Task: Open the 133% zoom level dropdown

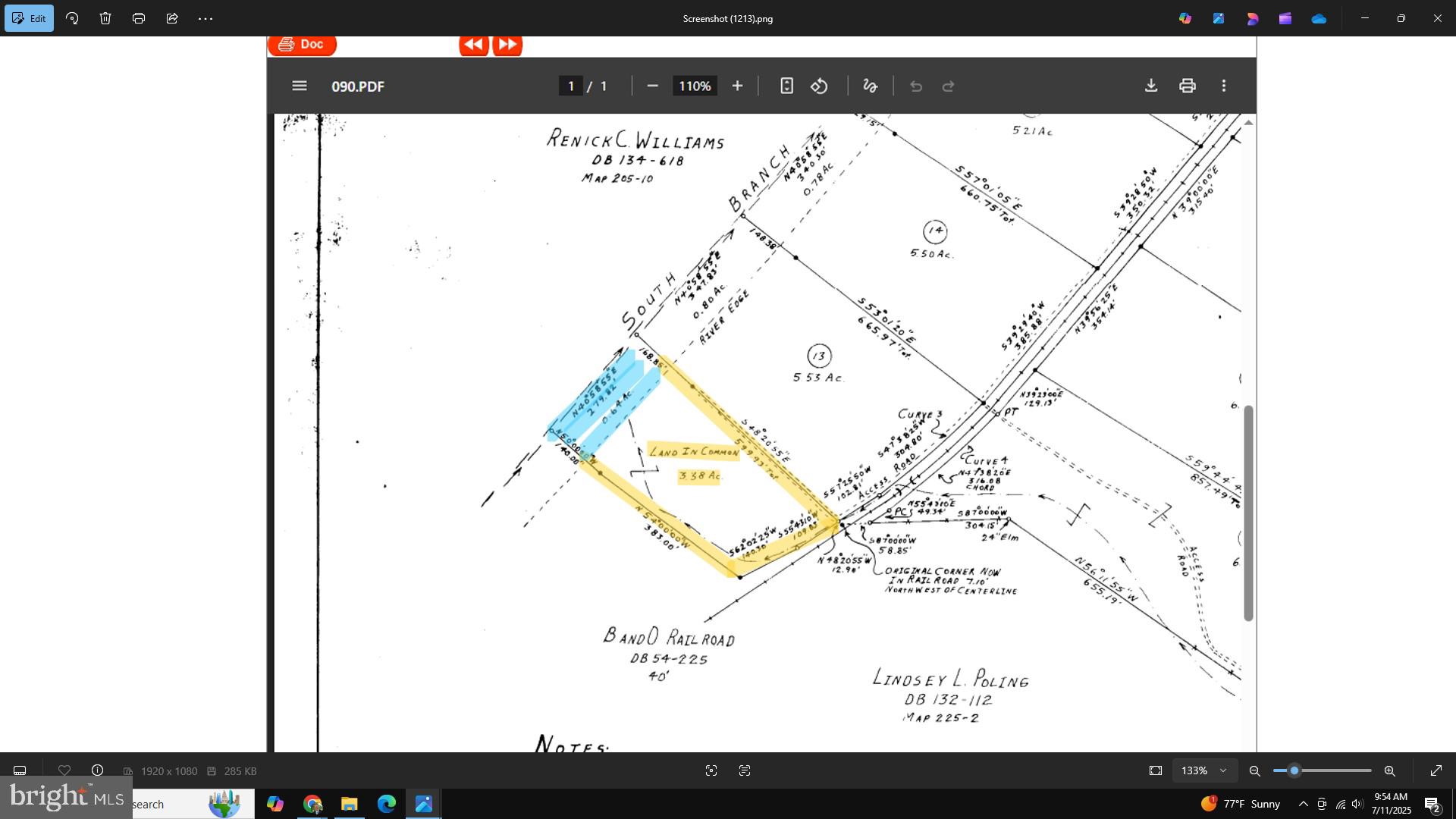Action: 1204,770
